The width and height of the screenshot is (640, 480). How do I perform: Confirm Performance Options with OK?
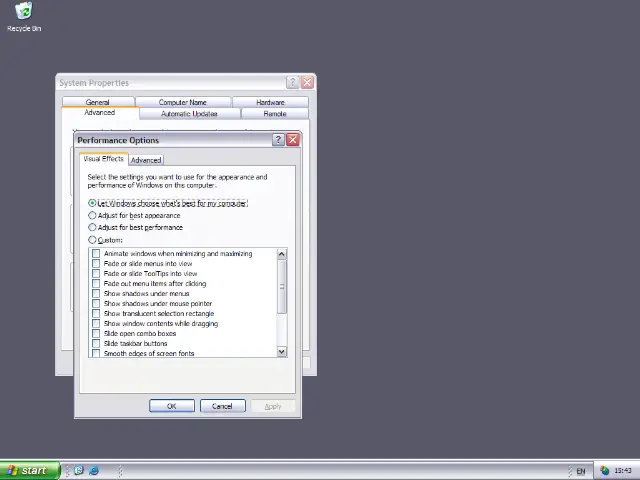coord(172,406)
